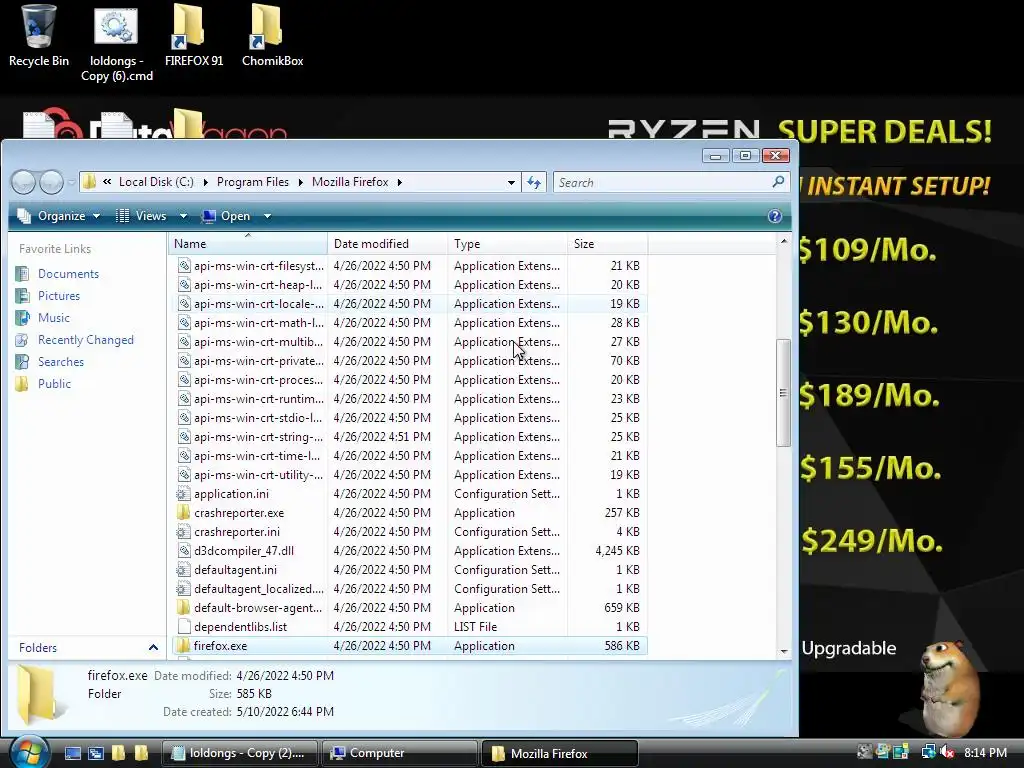Click Switch between windows quick launch icon
1024x768 pixels.
tap(95, 753)
